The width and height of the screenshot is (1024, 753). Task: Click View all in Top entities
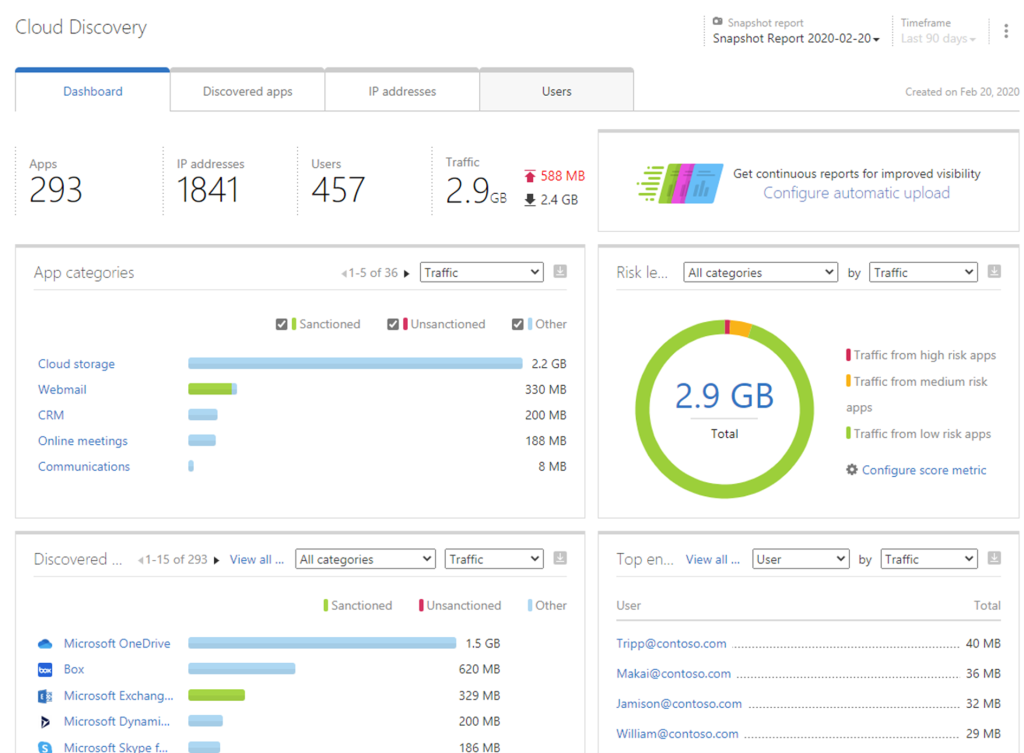[712, 560]
